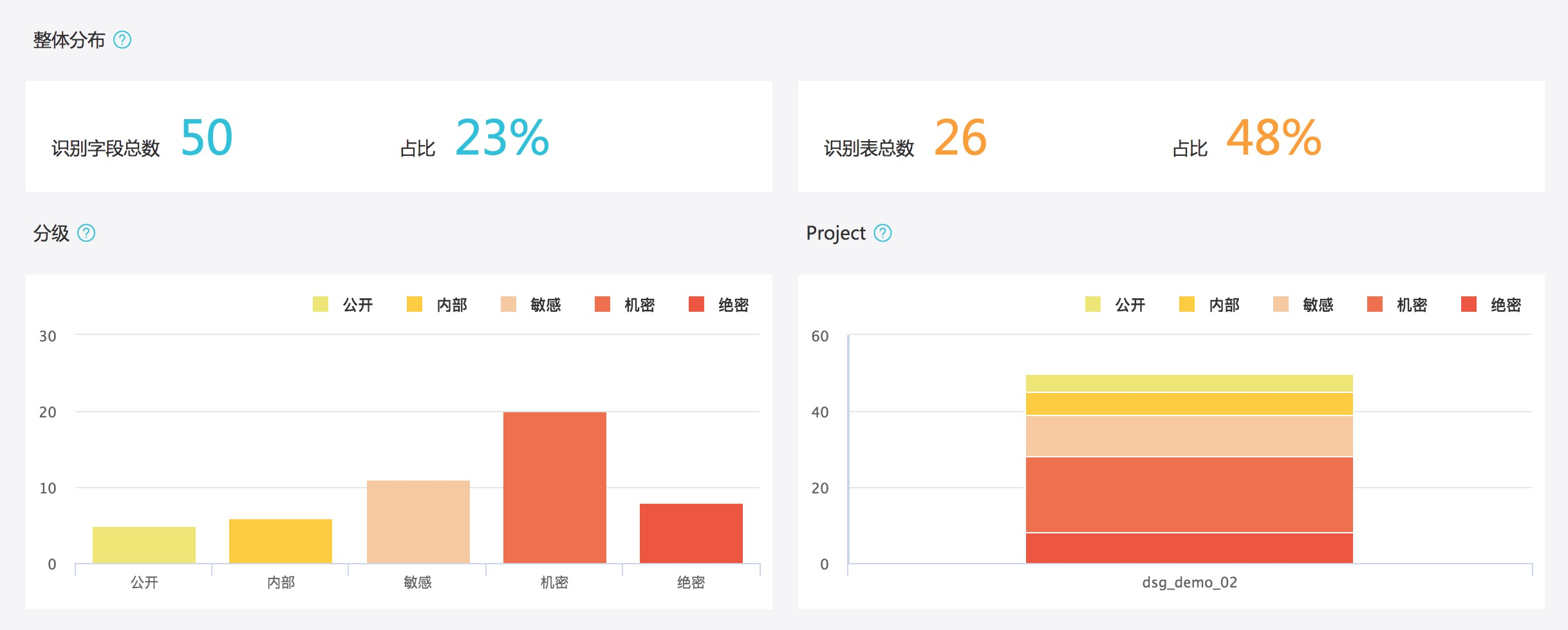Click yellow 公开 segment of dsg_demo_02 bar

[x=1190, y=383]
